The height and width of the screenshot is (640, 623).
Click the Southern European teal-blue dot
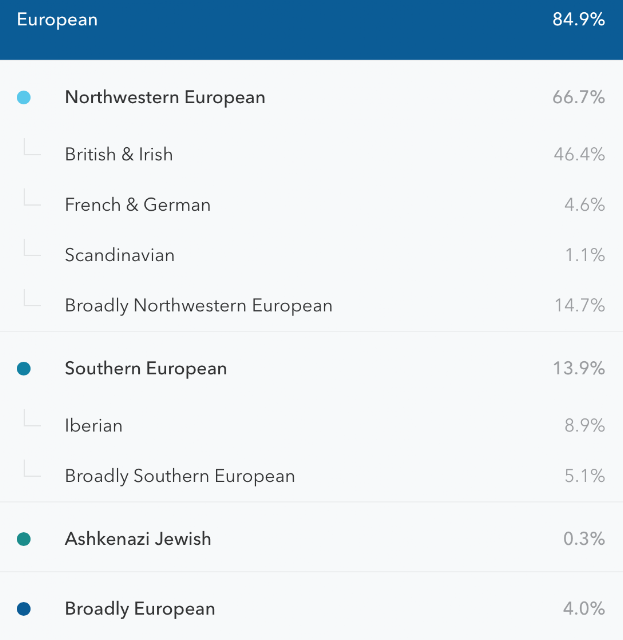[x=24, y=369]
